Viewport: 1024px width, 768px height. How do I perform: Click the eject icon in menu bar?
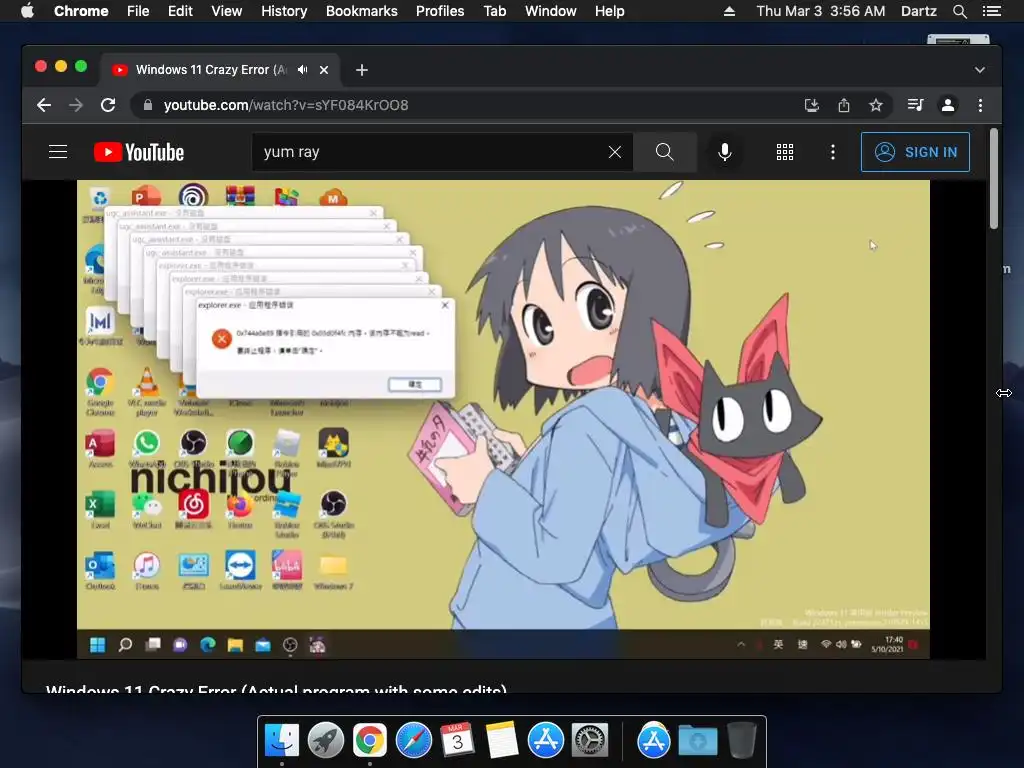(729, 11)
